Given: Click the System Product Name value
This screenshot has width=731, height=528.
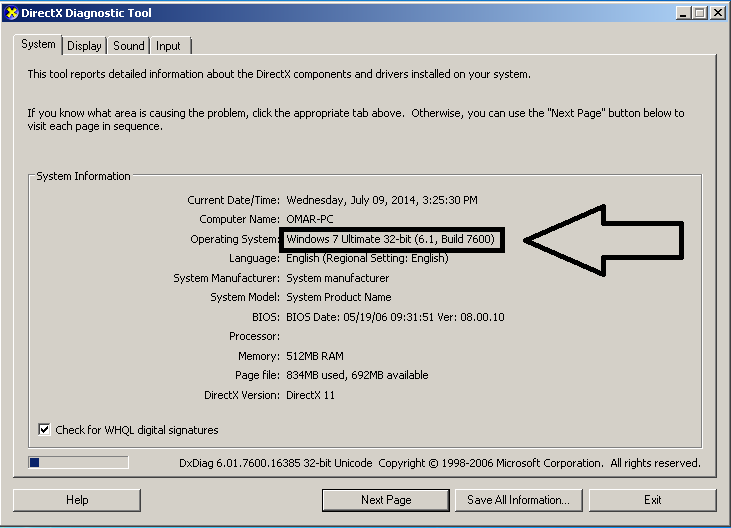Looking at the screenshot, I should click(x=339, y=297).
